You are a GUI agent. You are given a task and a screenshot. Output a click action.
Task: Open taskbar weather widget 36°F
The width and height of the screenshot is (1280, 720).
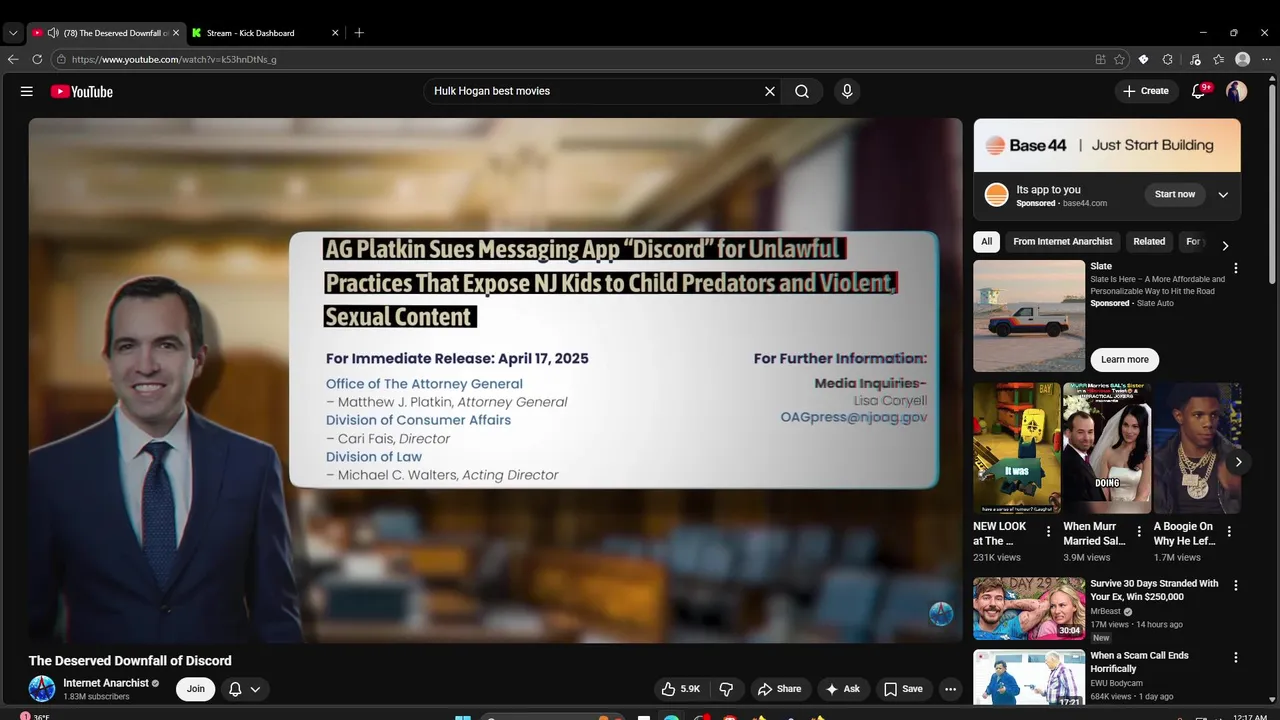pos(35,715)
